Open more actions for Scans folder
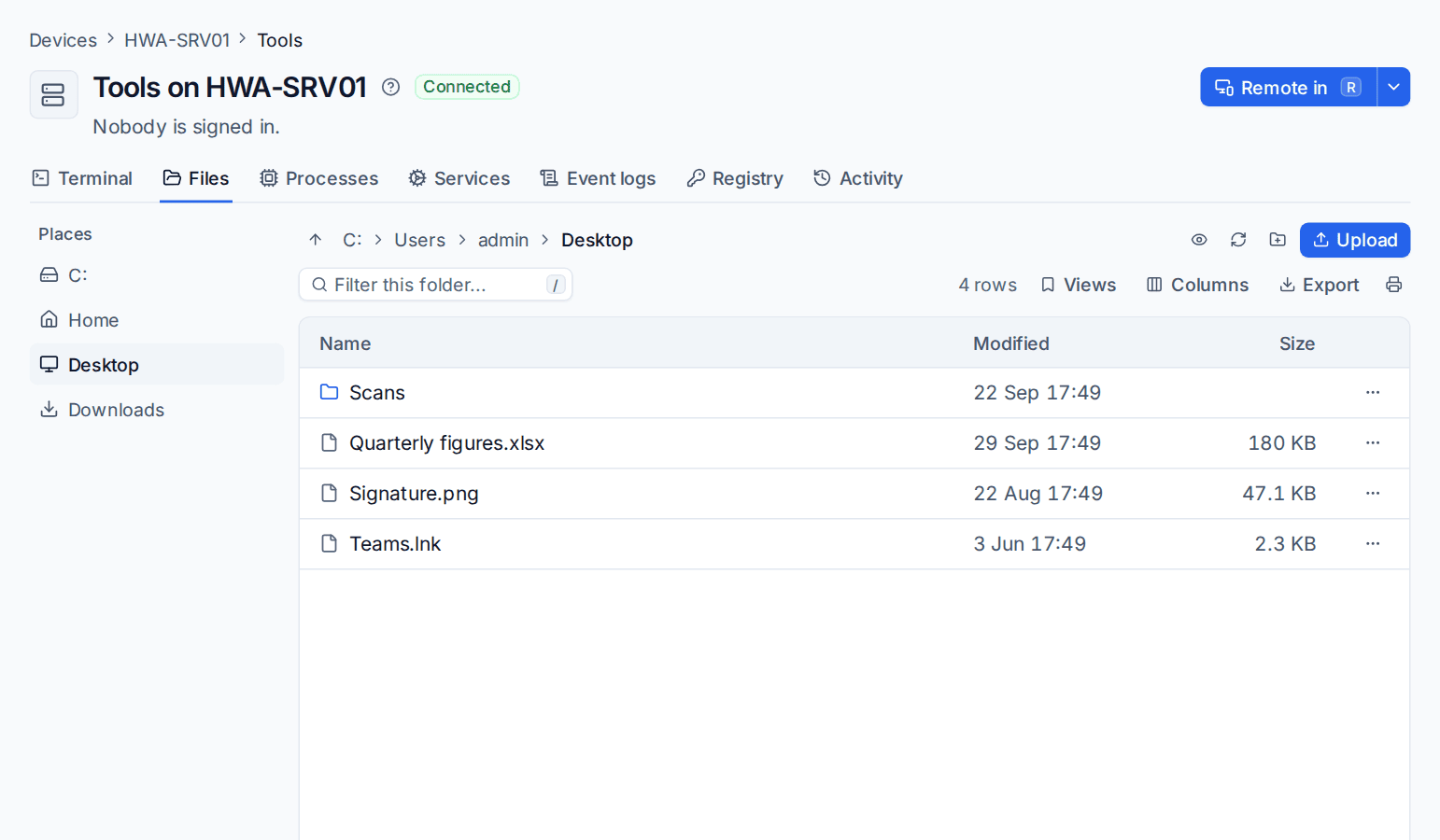 pos(1373,393)
